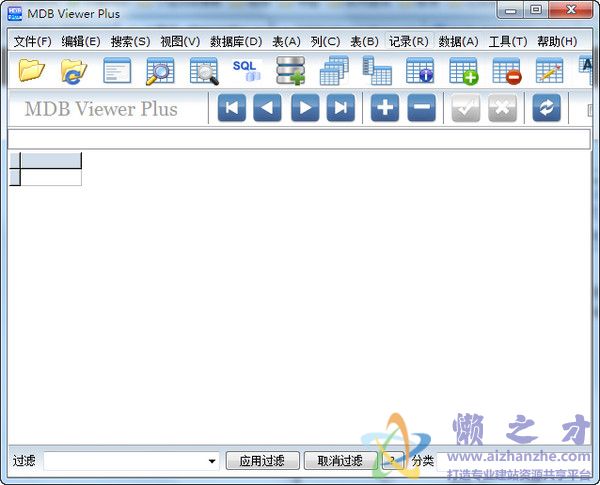Jump to the last record
The width and height of the screenshot is (600, 485).
click(x=341, y=108)
